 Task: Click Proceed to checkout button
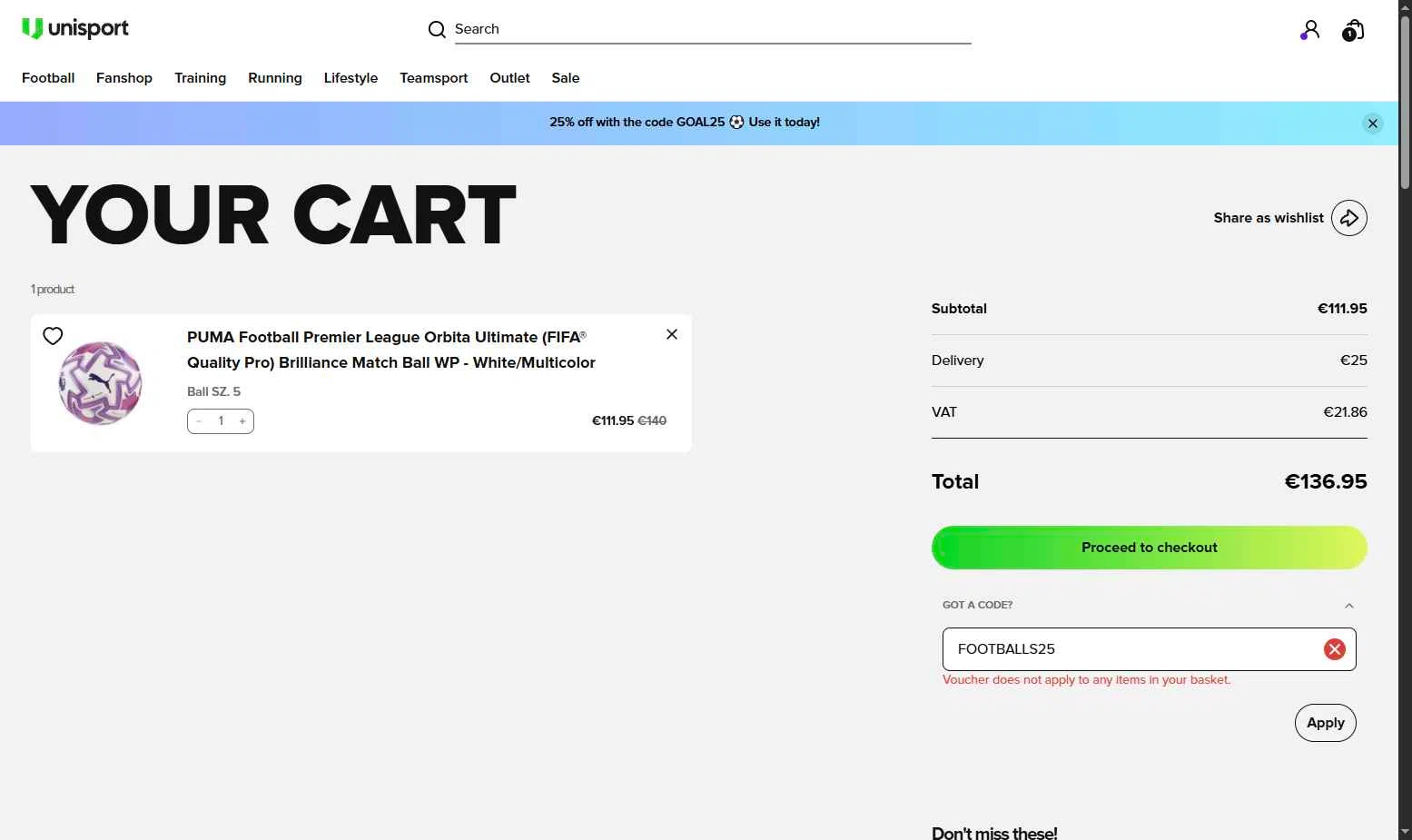(1149, 548)
